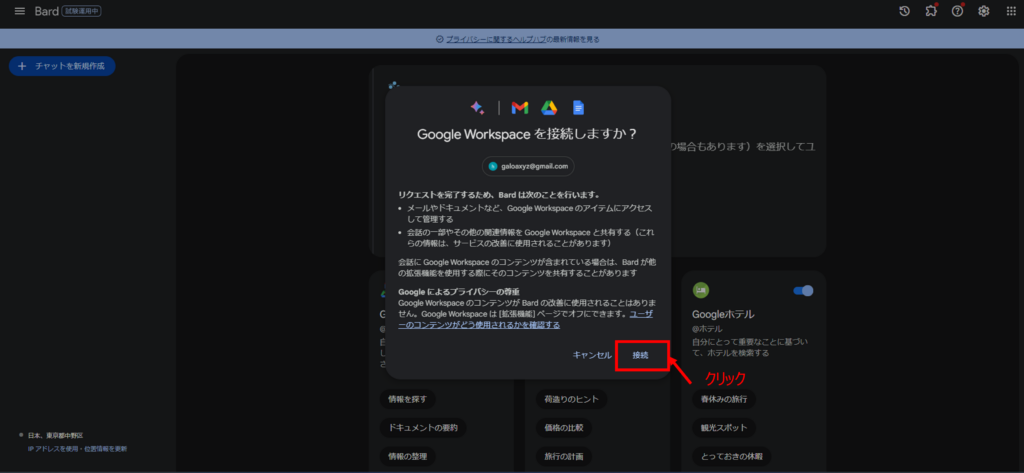Click the Gmail icon in dialog
Viewport: 1024px width, 473px height.
point(520,108)
